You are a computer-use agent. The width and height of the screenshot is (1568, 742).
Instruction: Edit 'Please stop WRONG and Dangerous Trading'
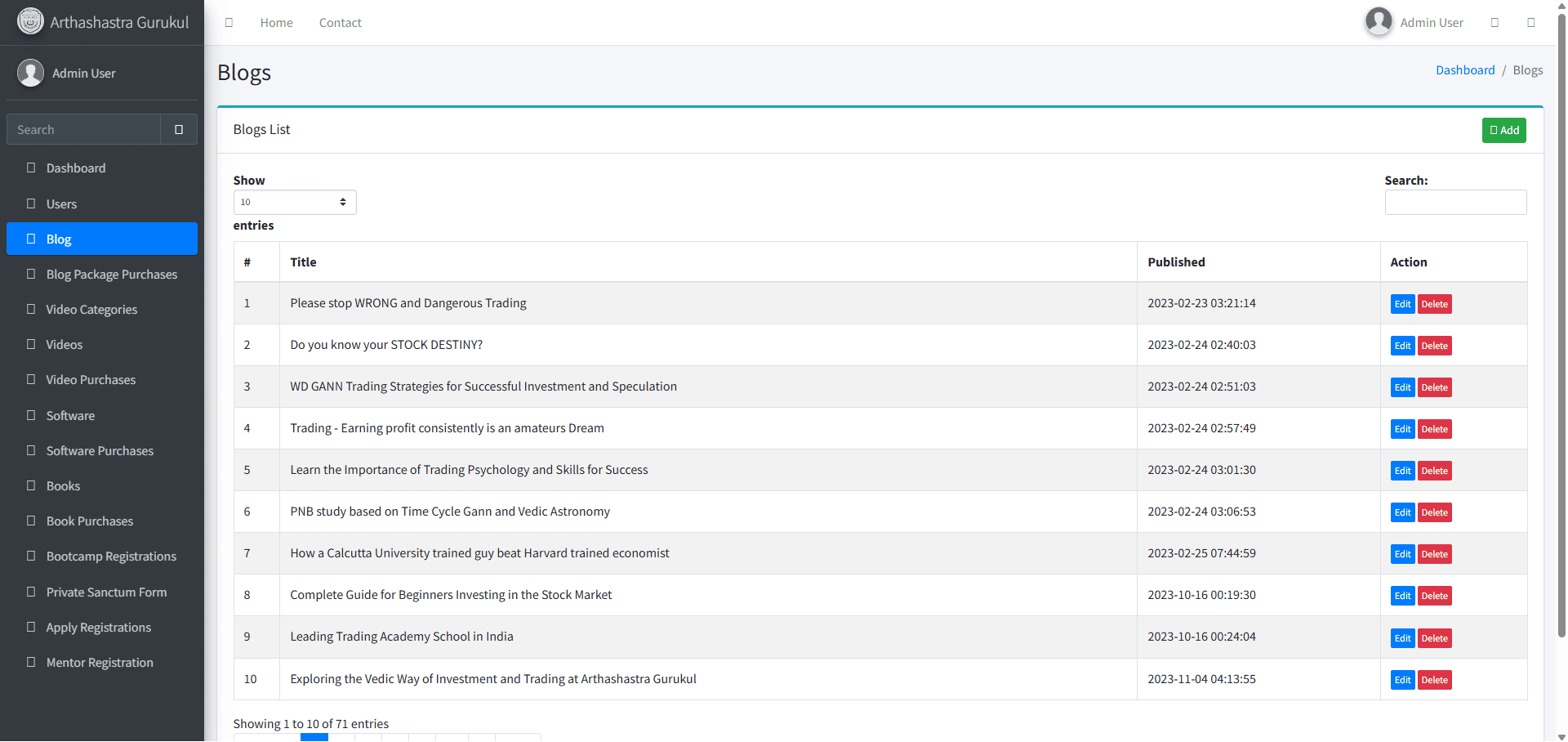click(1402, 304)
